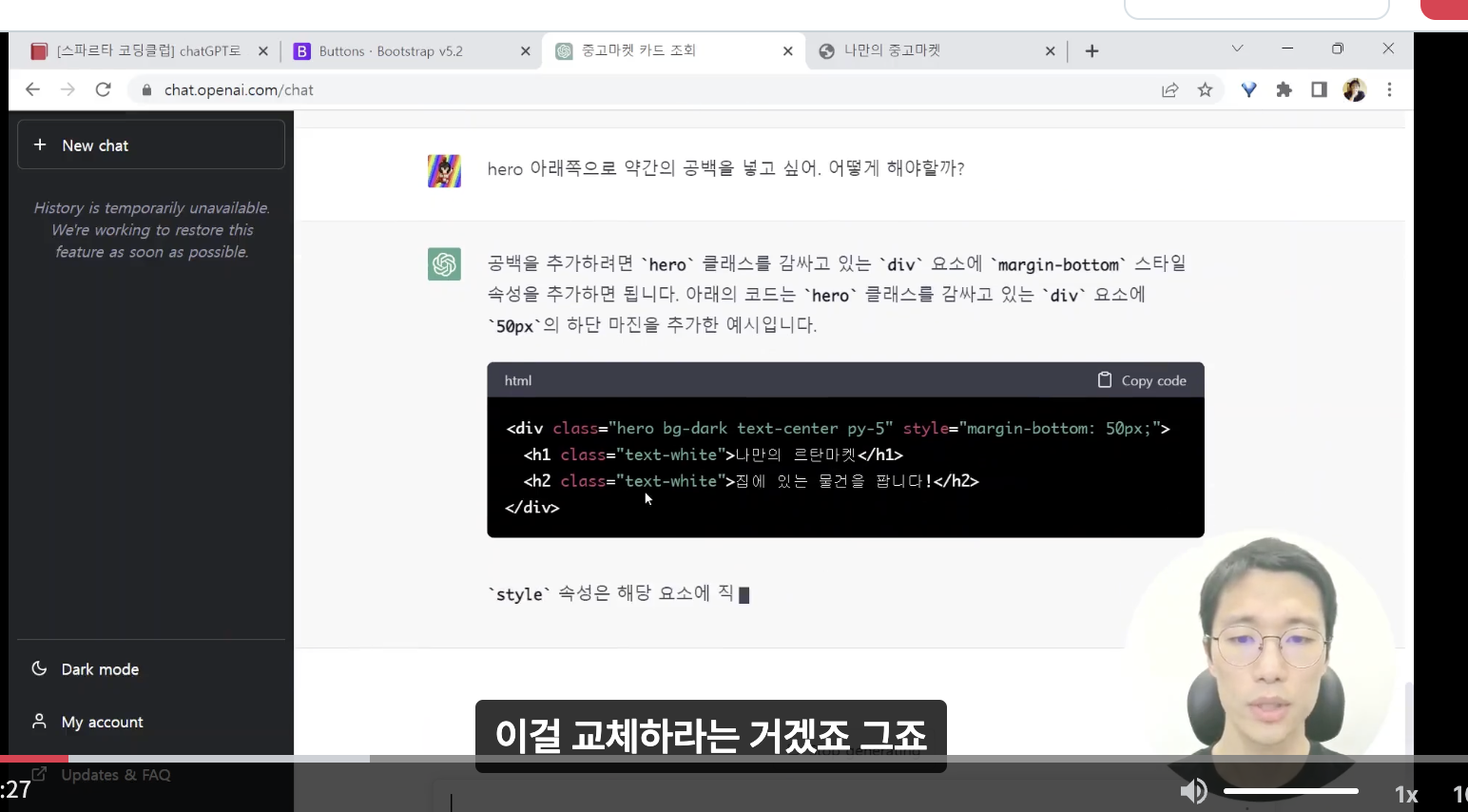Click the user avatar beside the hero question
Image resolution: width=1468 pixels, height=812 pixels.
(x=444, y=171)
